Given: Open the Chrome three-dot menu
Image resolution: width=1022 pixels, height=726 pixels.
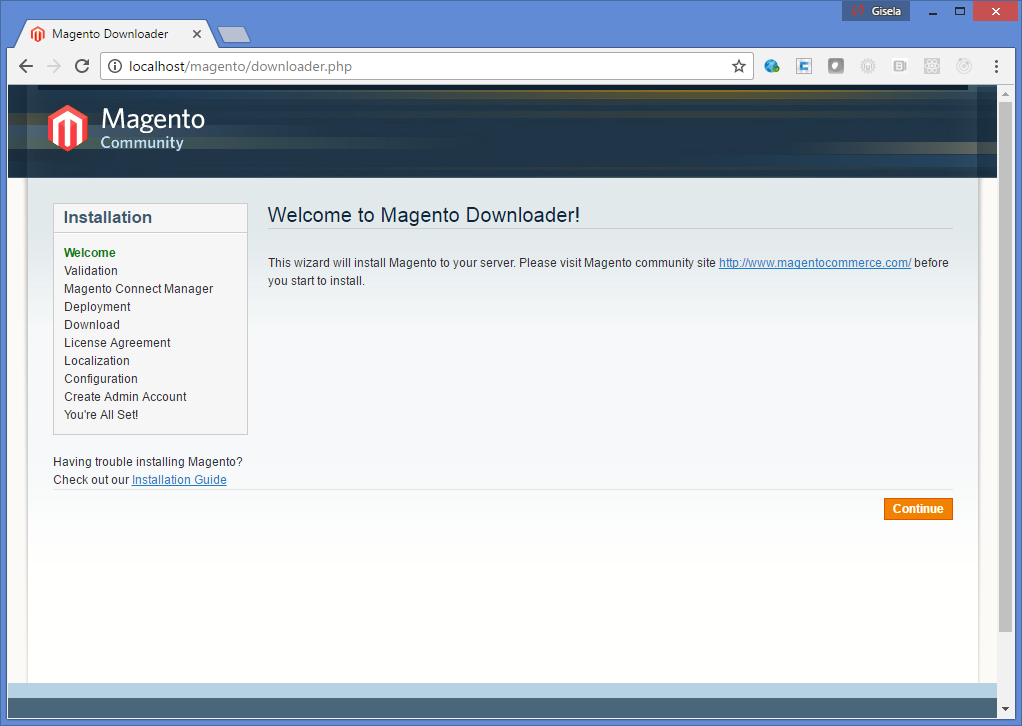Looking at the screenshot, I should tap(996, 67).
